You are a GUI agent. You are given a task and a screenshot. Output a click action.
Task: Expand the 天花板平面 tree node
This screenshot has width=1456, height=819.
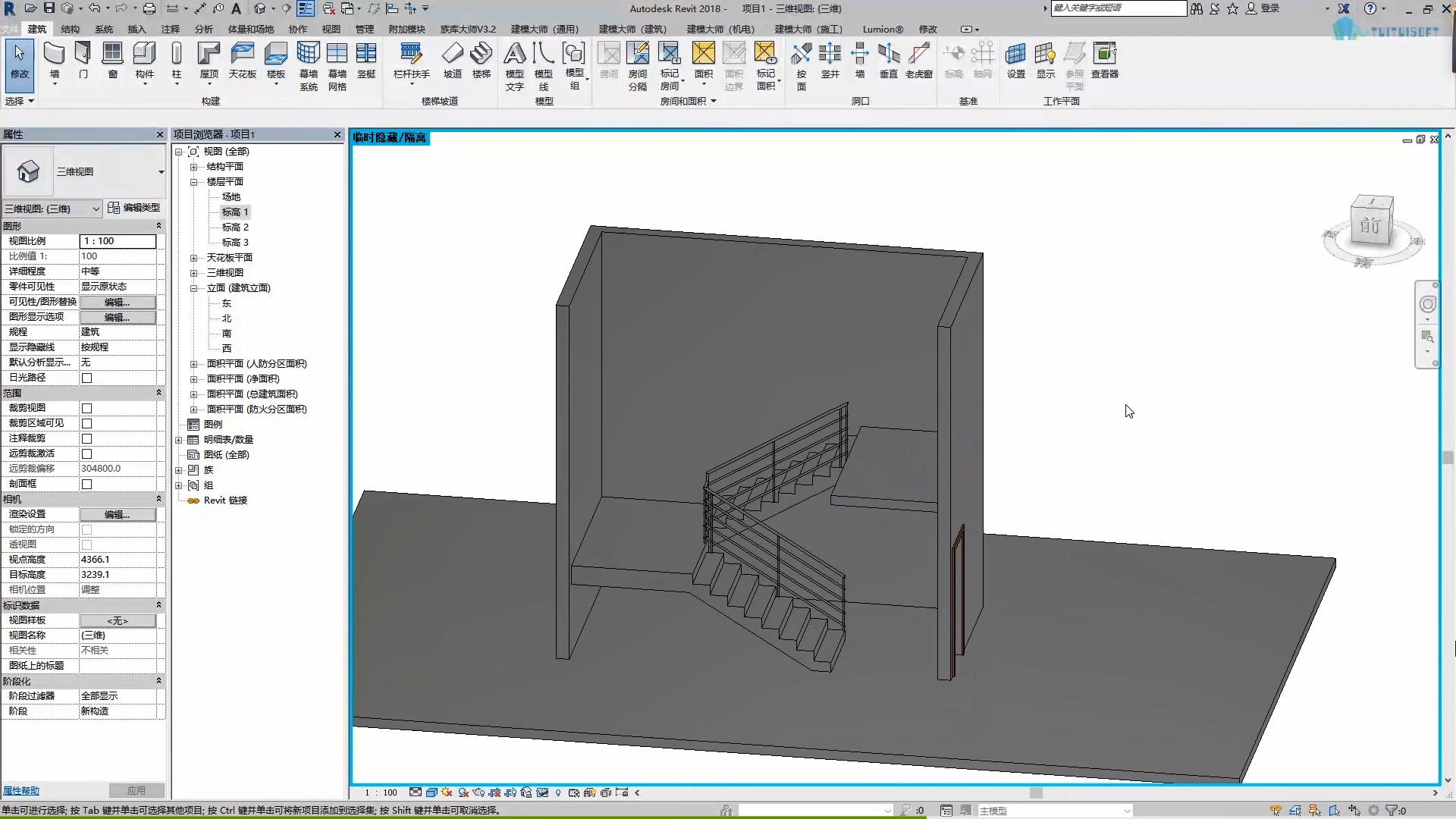pyautogui.click(x=193, y=258)
